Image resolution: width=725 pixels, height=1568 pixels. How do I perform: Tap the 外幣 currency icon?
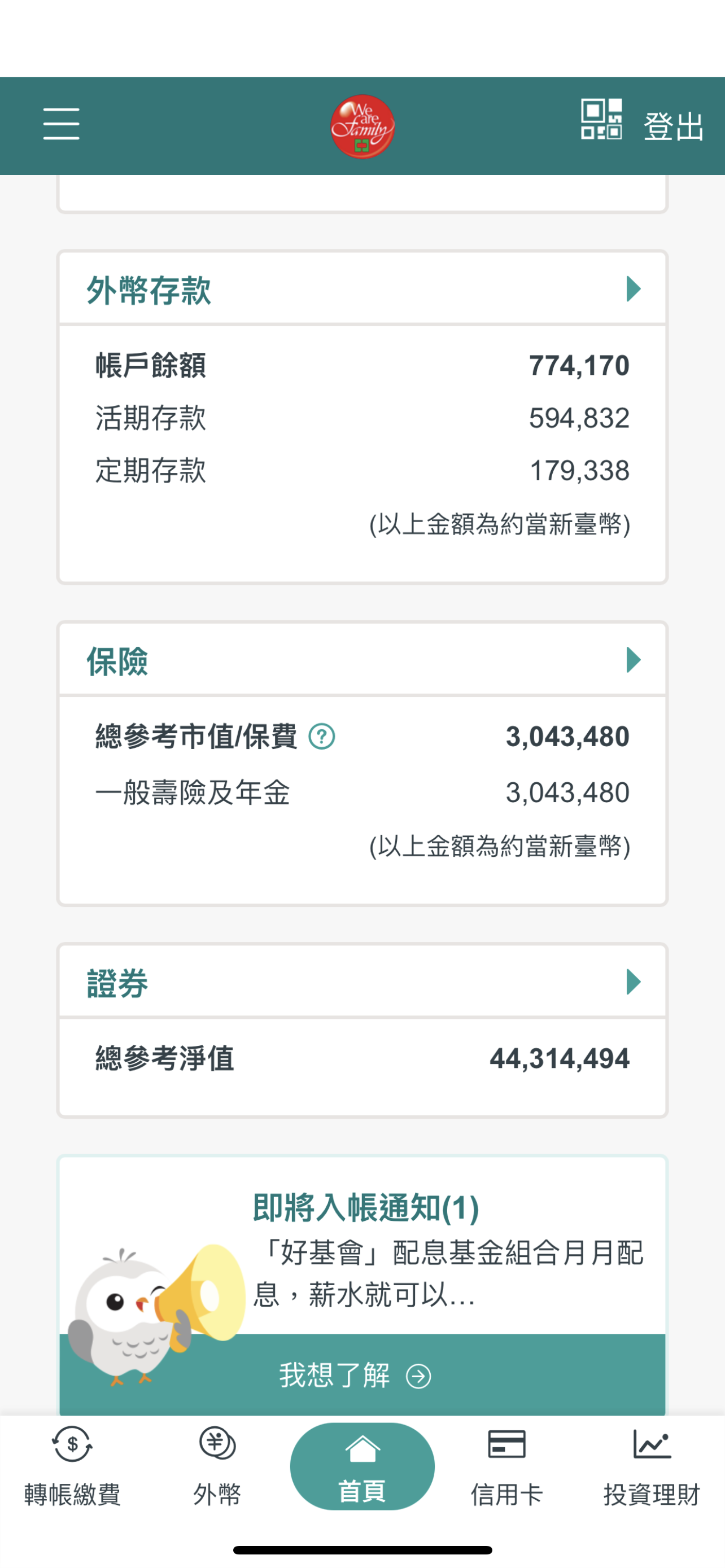(x=217, y=1444)
